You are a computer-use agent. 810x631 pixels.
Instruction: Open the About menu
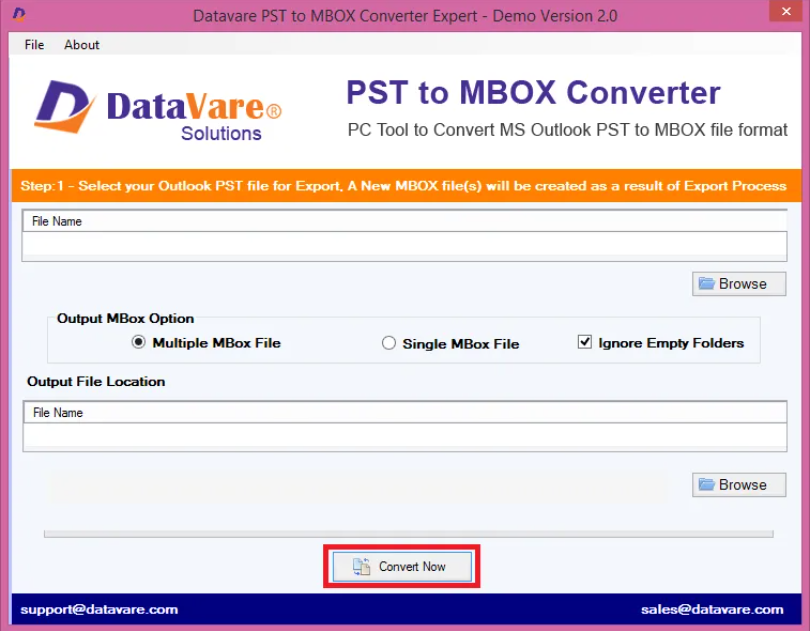pyautogui.click(x=82, y=45)
